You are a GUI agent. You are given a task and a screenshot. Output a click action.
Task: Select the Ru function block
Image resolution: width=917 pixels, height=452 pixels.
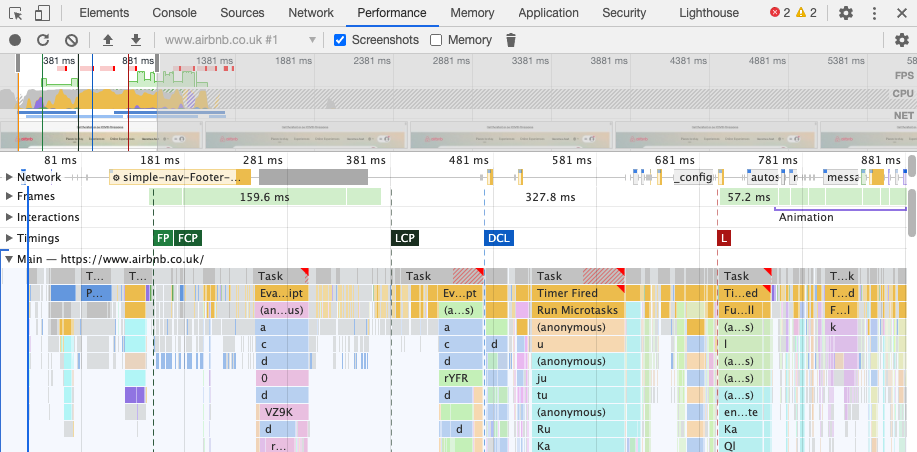(x=578, y=429)
